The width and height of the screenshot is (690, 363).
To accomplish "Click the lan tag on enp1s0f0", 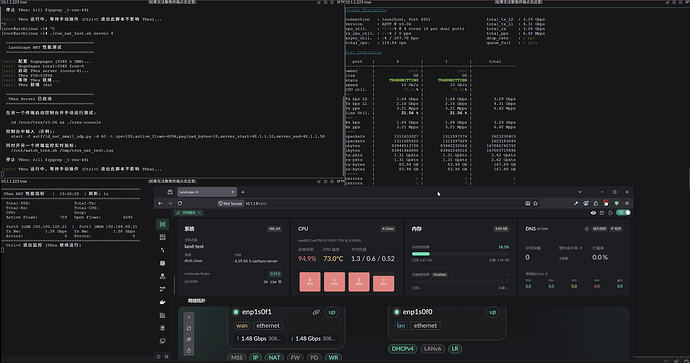I will click(x=401, y=326).
